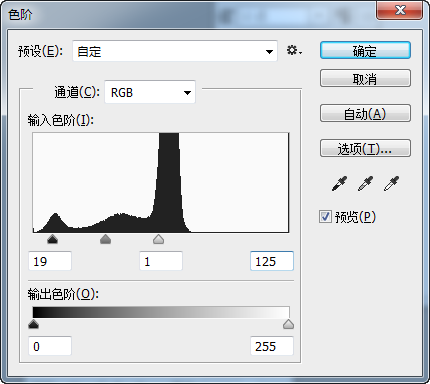Click the 自动(A) auto button
The image size is (430, 384).
coord(365,113)
